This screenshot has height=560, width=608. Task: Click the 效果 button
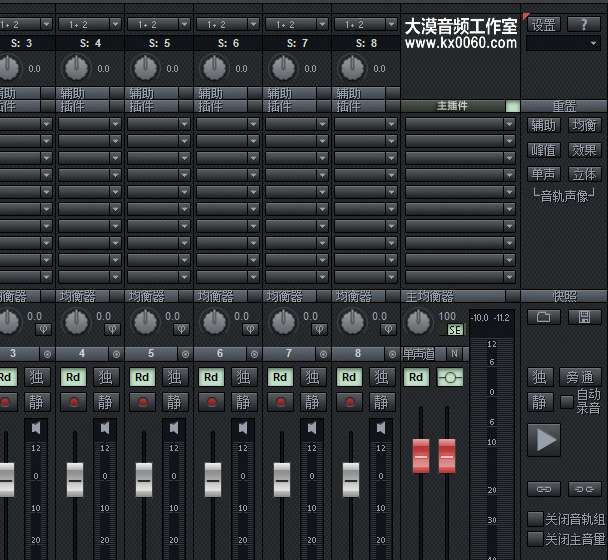(x=584, y=150)
